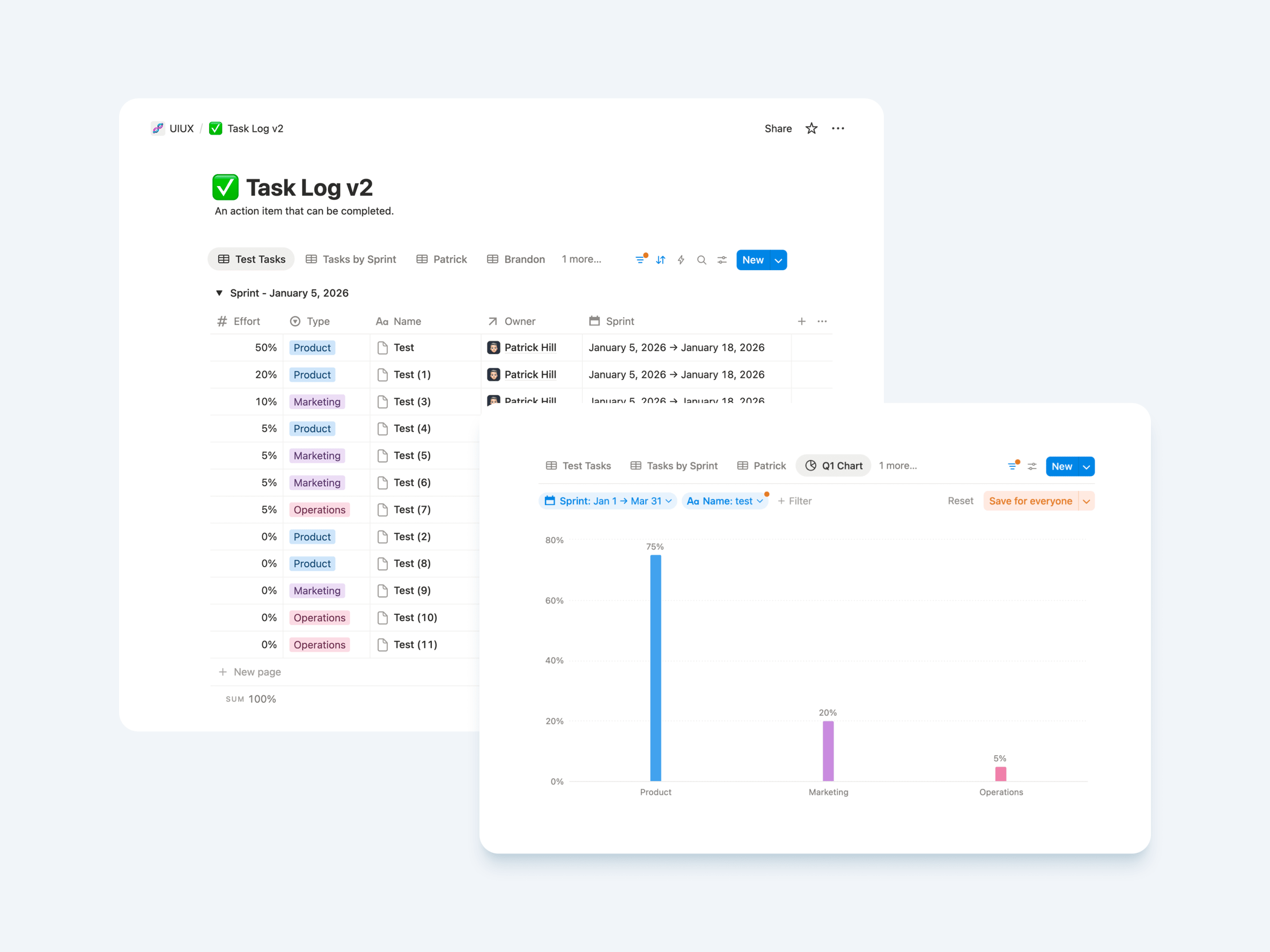
Task: Click the star favorite icon
Action: [811, 129]
